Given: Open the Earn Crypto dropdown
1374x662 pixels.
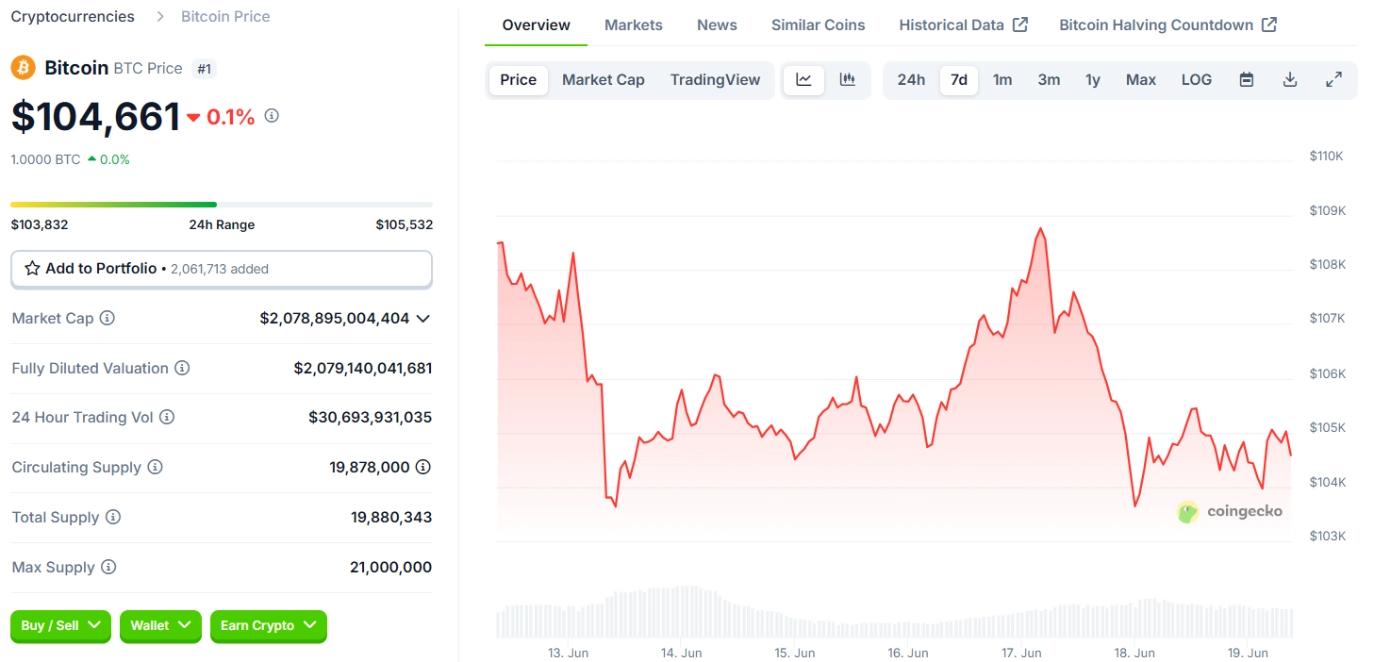Looking at the screenshot, I should (x=268, y=626).
